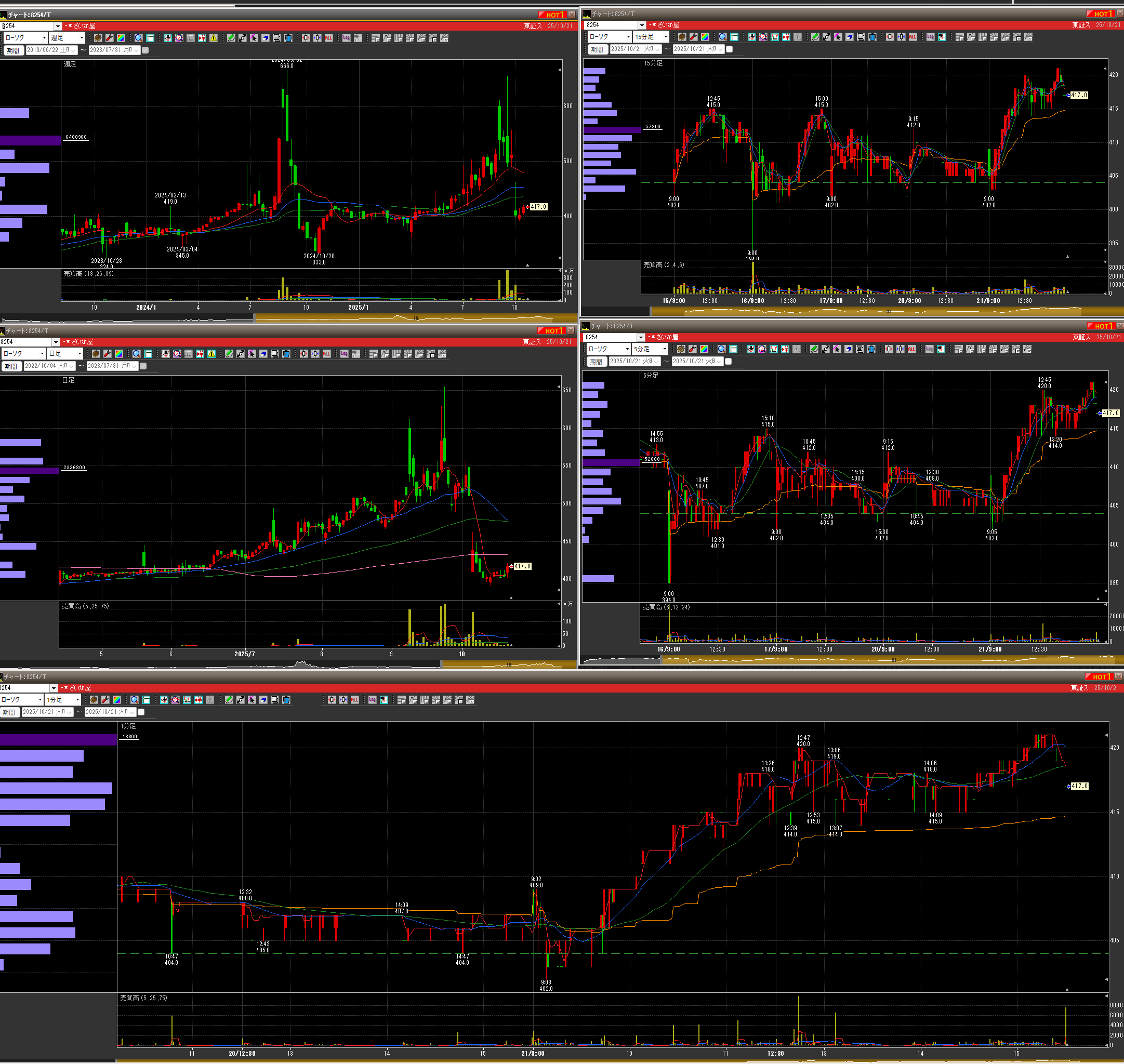The image size is (1124, 1064).
Task: Click the trash bin icon in the 15-minute chart toolbar
Action: coord(872,37)
